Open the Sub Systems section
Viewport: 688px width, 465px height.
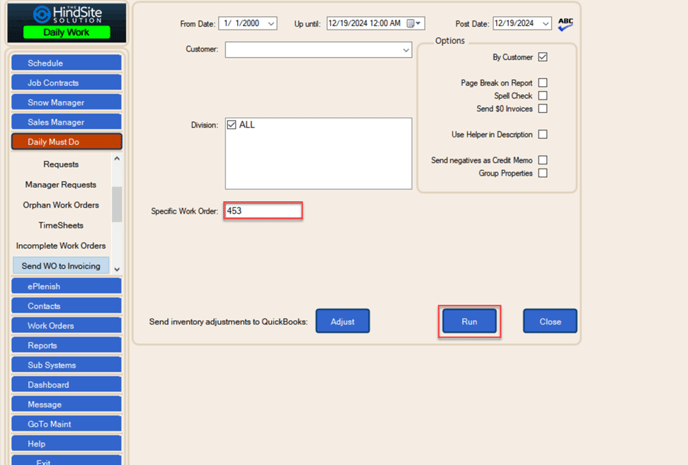[66, 365]
